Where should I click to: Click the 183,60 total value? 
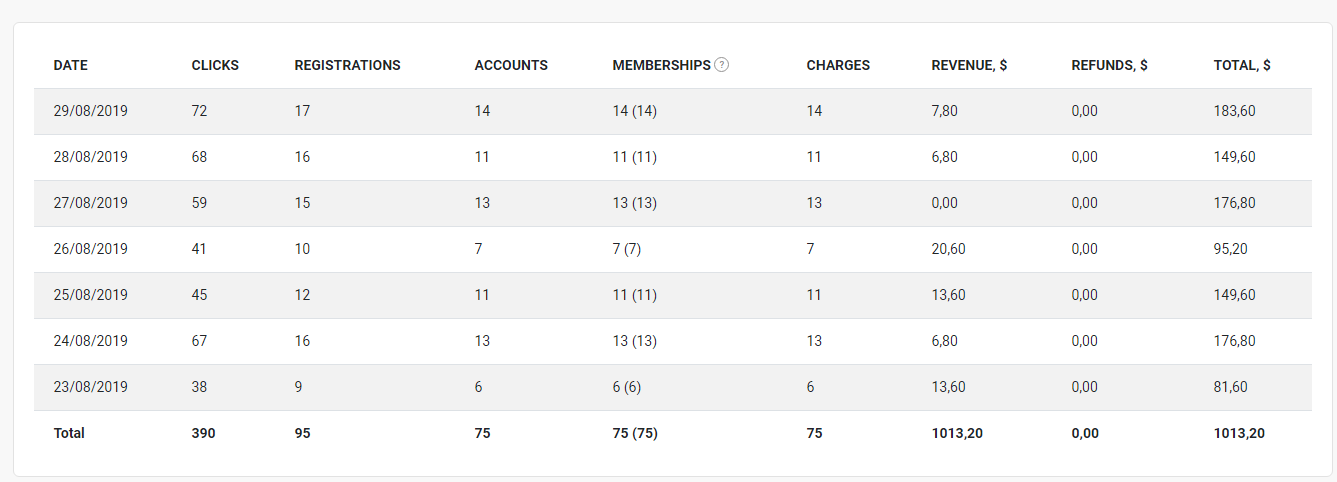click(x=1234, y=111)
